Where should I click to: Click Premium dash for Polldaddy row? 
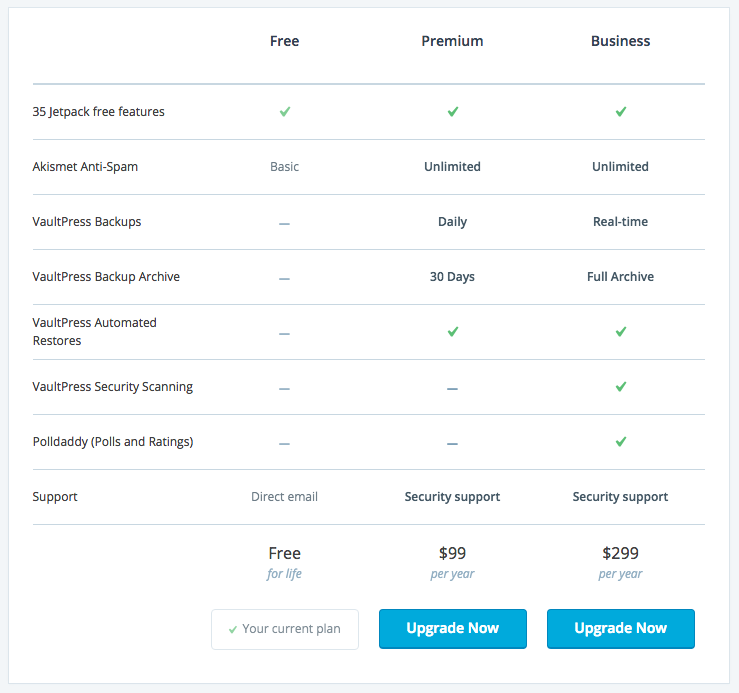452,444
